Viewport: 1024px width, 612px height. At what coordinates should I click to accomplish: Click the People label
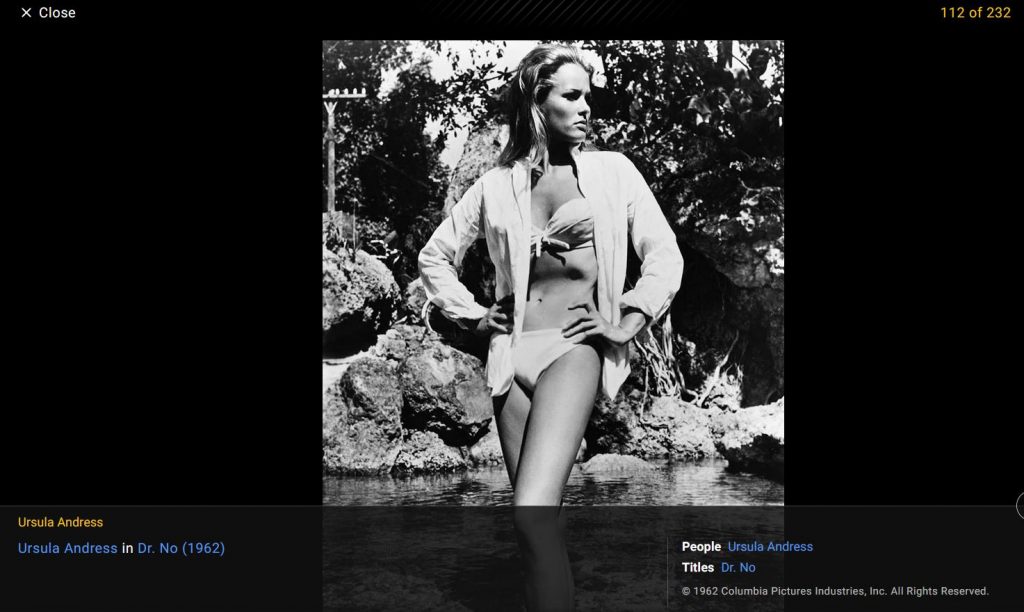(x=701, y=547)
